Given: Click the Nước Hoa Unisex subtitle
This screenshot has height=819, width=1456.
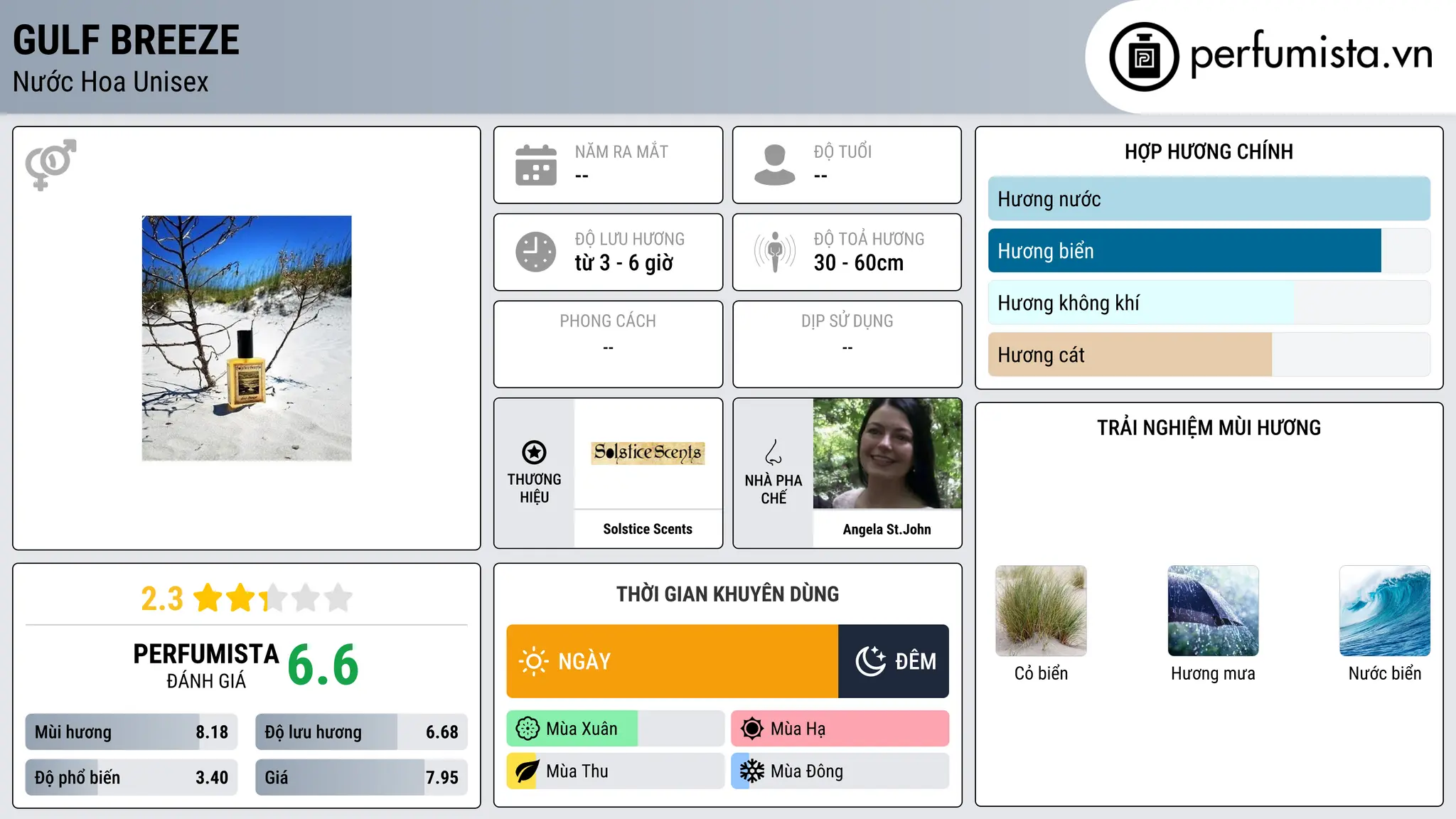Looking at the screenshot, I should 111,82.
